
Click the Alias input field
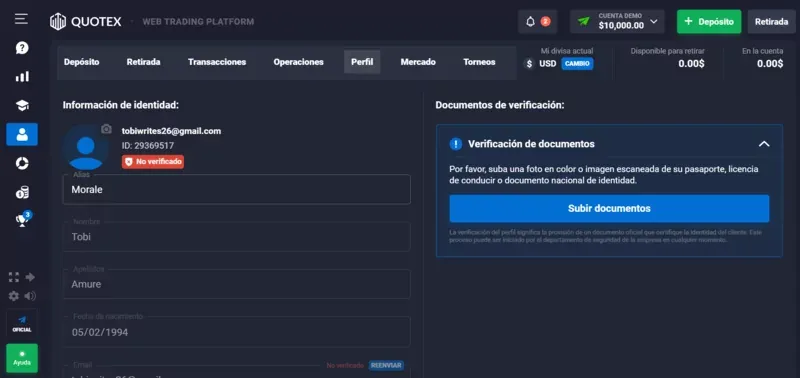pos(236,189)
